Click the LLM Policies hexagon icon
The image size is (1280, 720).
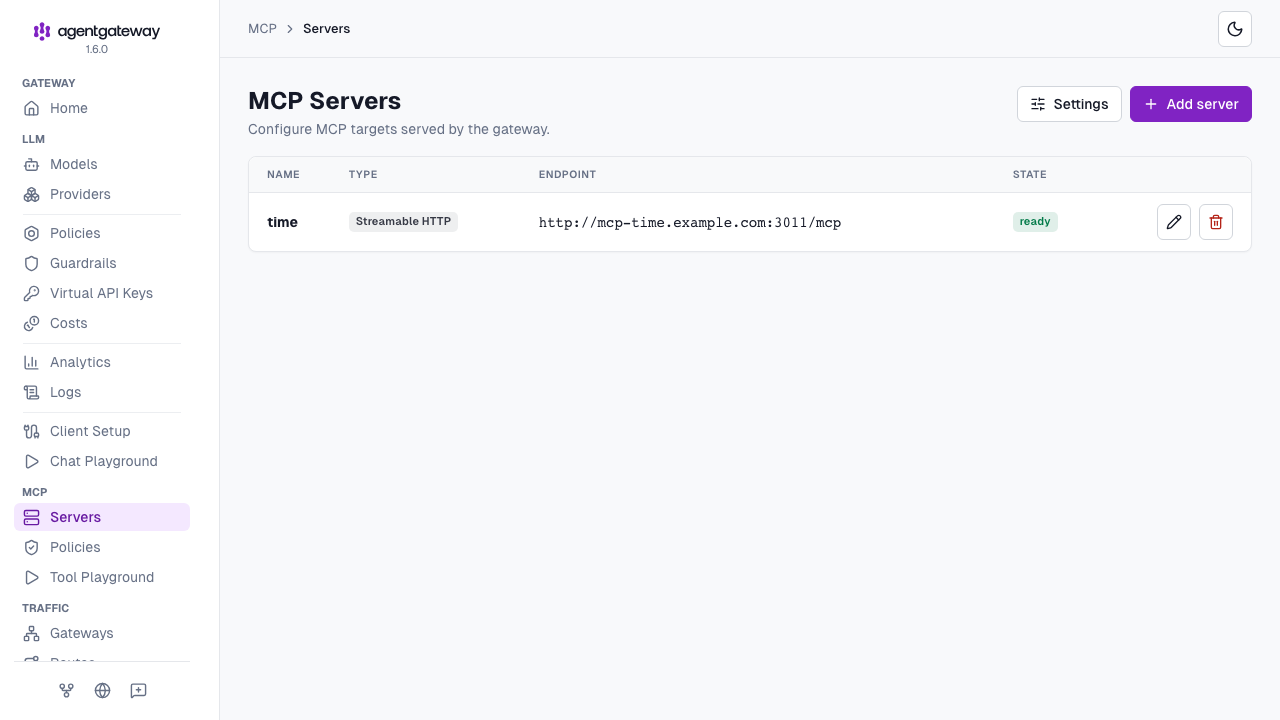(32, 233)
